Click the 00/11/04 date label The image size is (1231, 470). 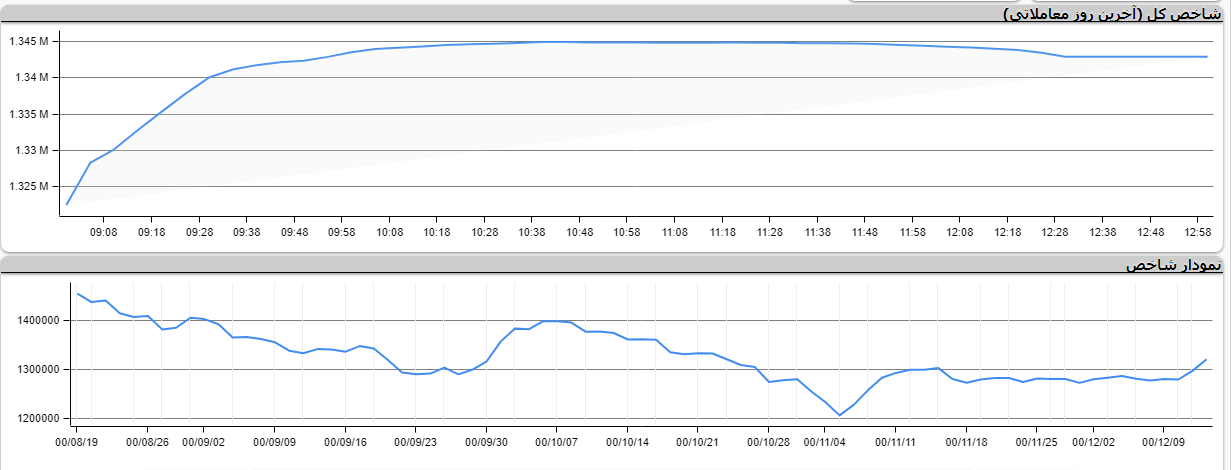coord(826,440)
